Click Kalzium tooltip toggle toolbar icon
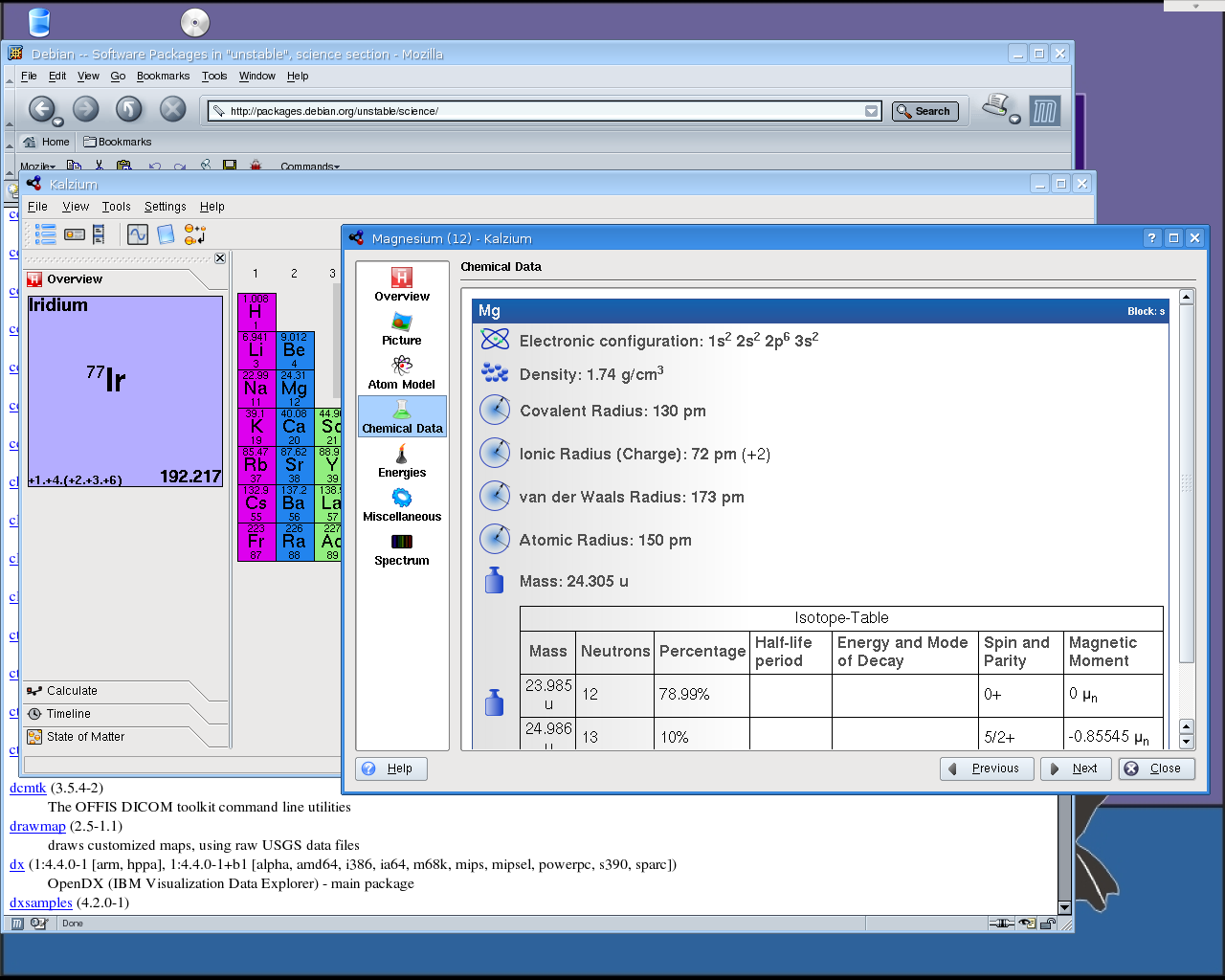1225x980 pixels. 75,234
